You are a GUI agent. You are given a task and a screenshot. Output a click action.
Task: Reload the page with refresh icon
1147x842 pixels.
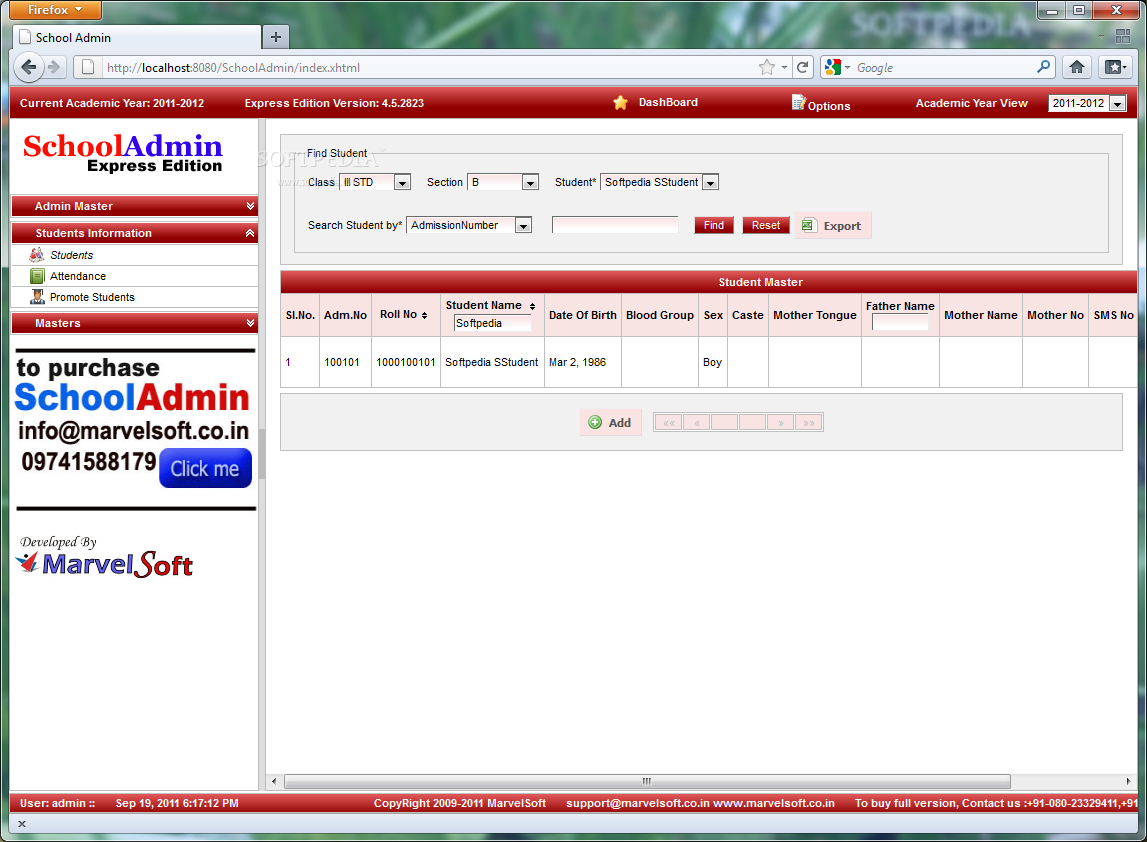(x=802, y=67)
